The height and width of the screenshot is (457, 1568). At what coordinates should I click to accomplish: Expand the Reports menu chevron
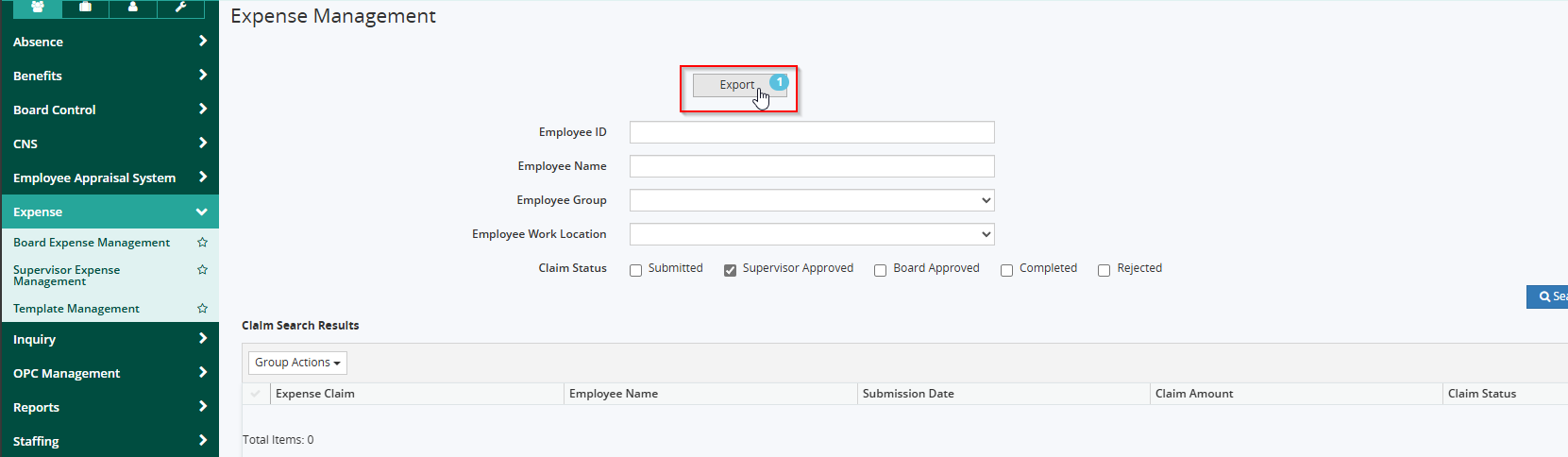202,406
